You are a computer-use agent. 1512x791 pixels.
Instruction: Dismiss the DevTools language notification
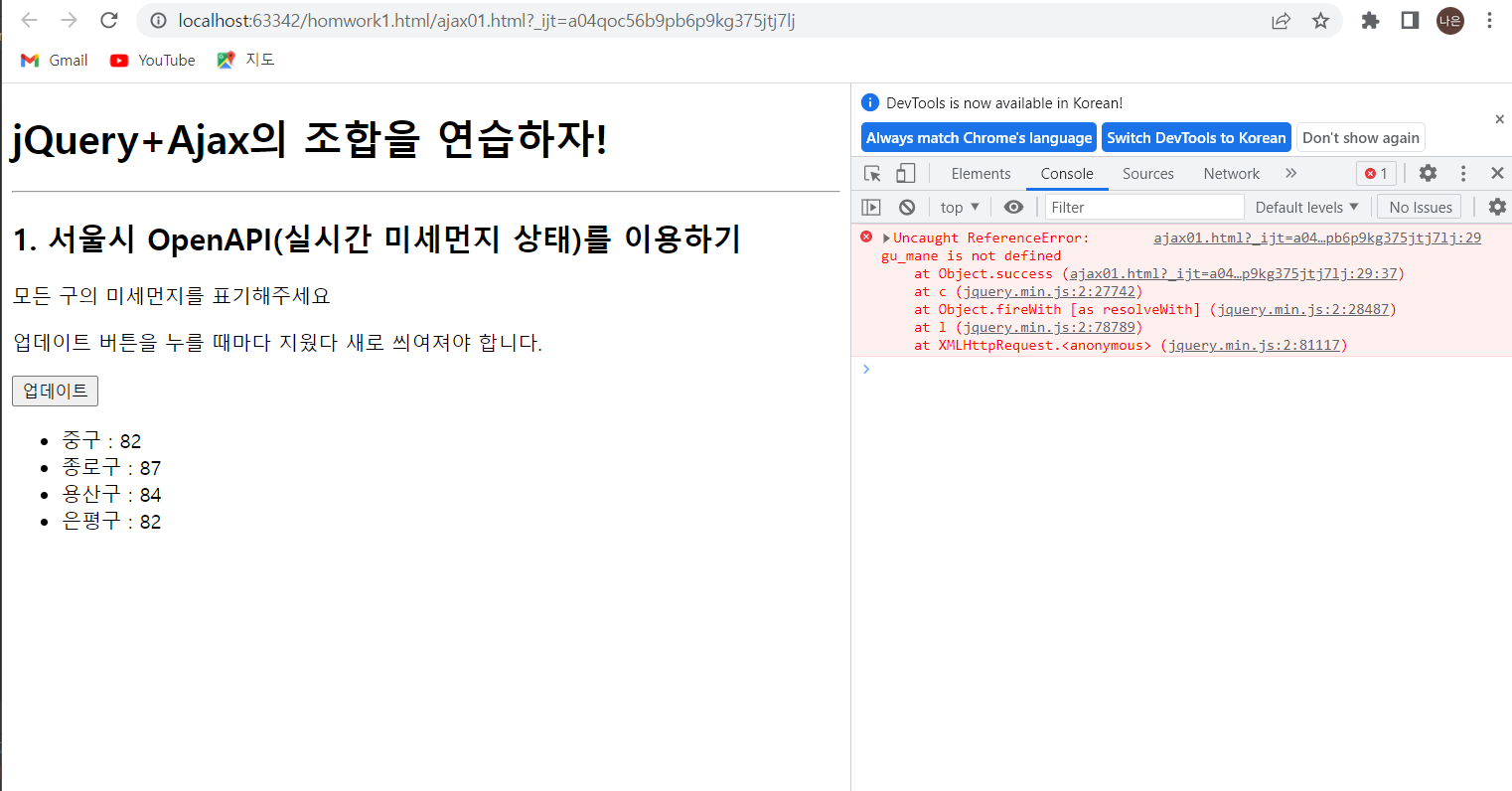coord(1499,119)
